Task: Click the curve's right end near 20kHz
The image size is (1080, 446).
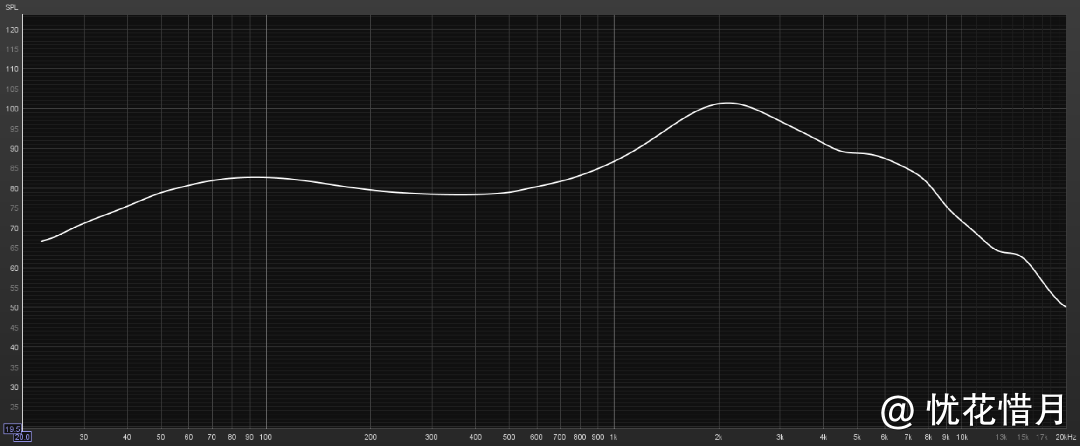Action: (x=1064, y=306)
